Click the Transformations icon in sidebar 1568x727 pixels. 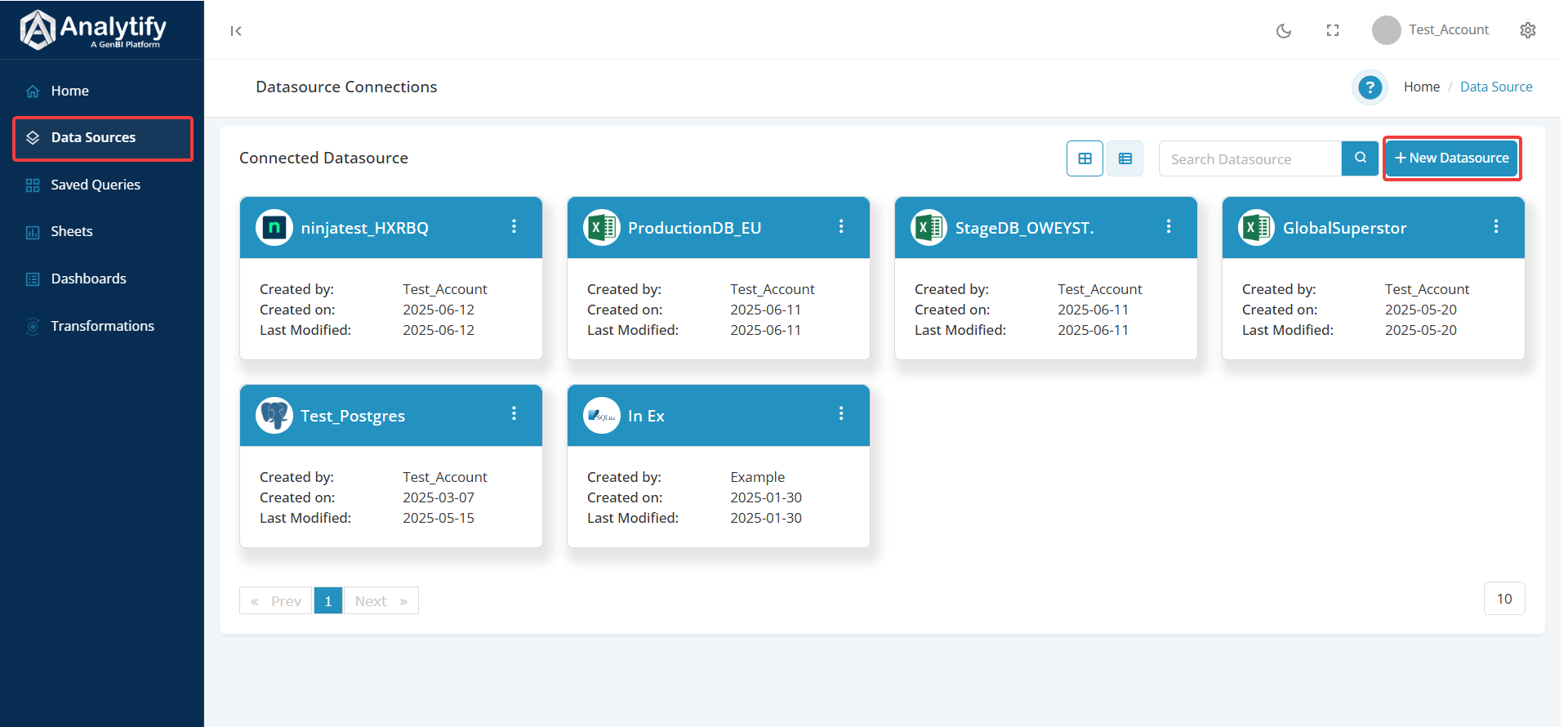[x=33, y=327]
